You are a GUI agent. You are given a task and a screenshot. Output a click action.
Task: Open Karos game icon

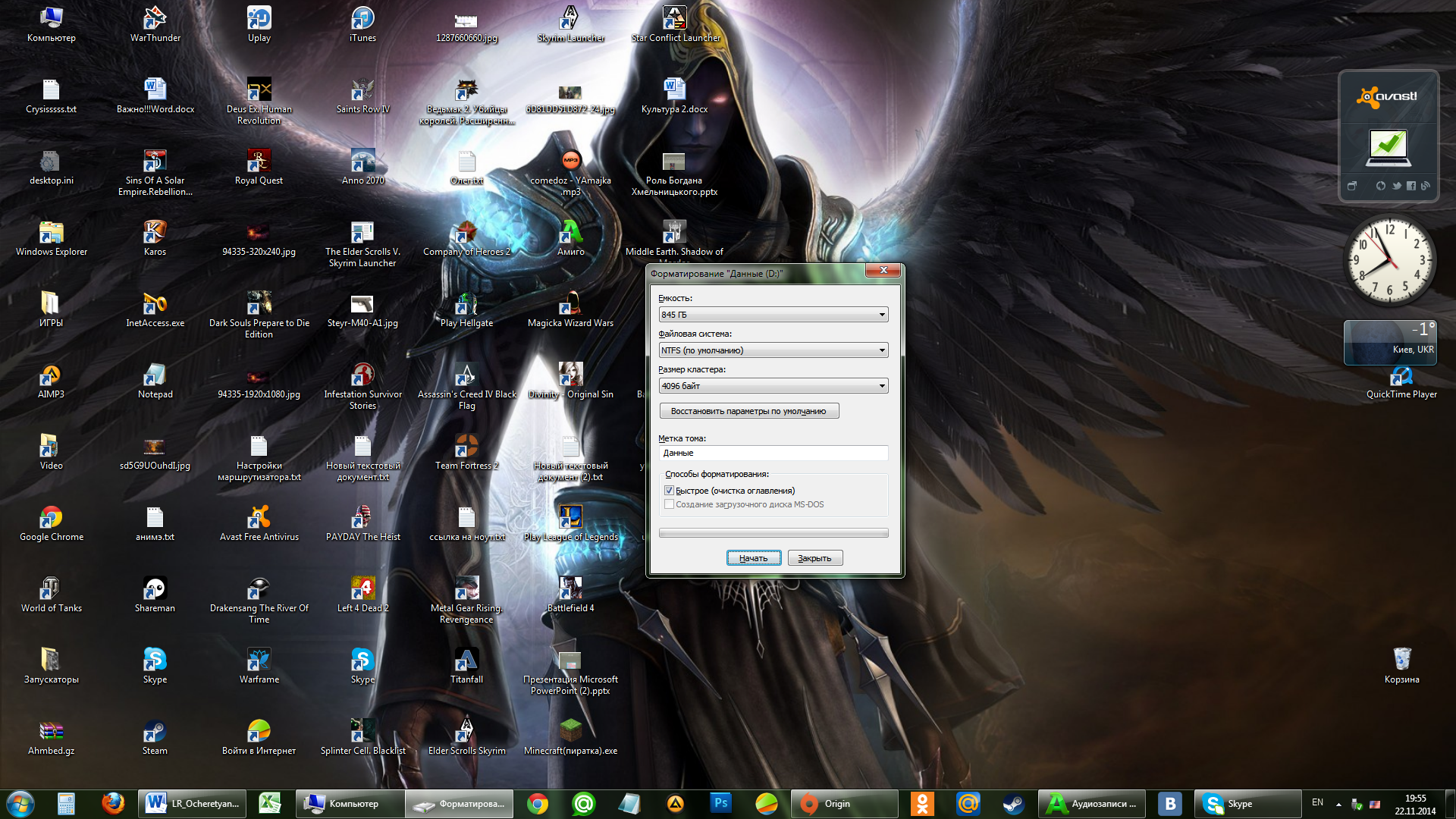155,238
